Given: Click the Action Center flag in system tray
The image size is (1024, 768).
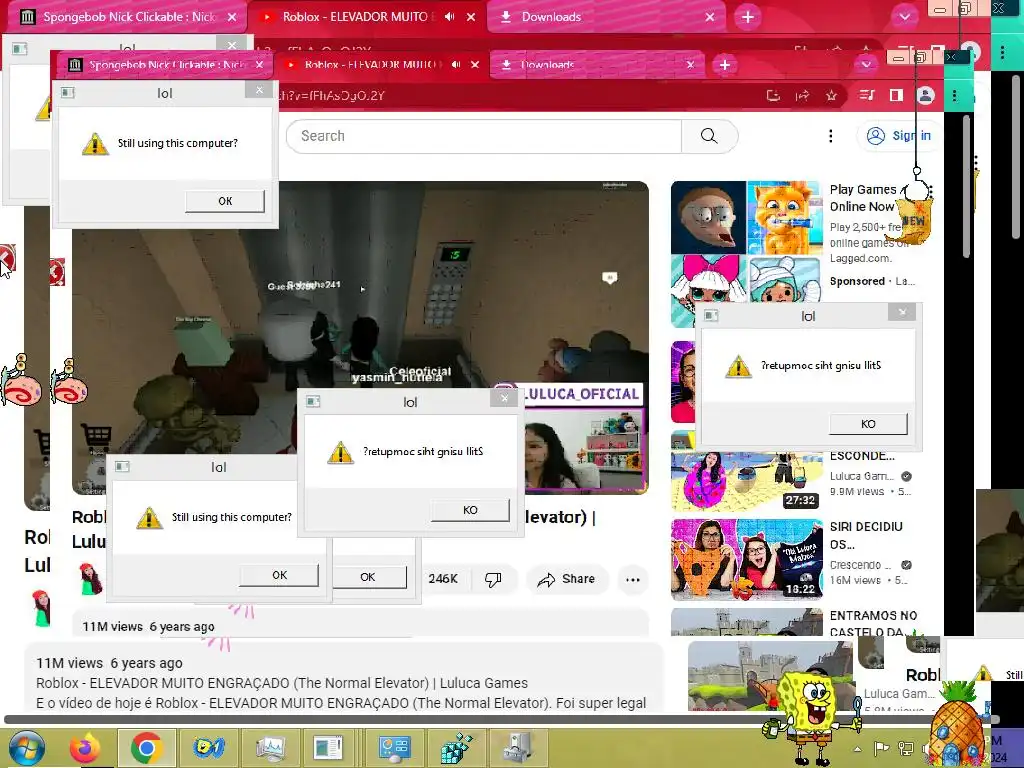Looking at the screenshot, I should tap(882, 748).
